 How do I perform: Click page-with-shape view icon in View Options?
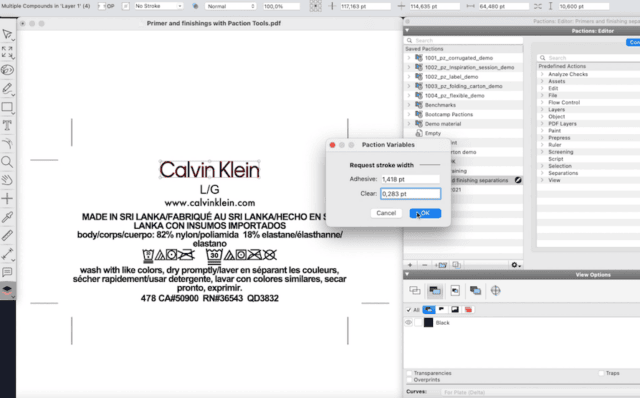click(x=455, y=291)
